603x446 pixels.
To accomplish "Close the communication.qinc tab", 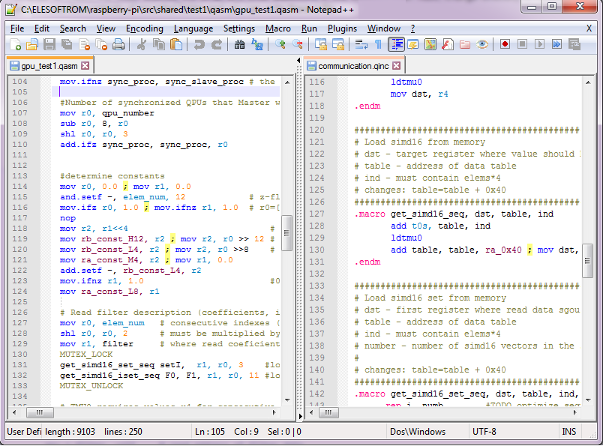I will pos(396,66).
